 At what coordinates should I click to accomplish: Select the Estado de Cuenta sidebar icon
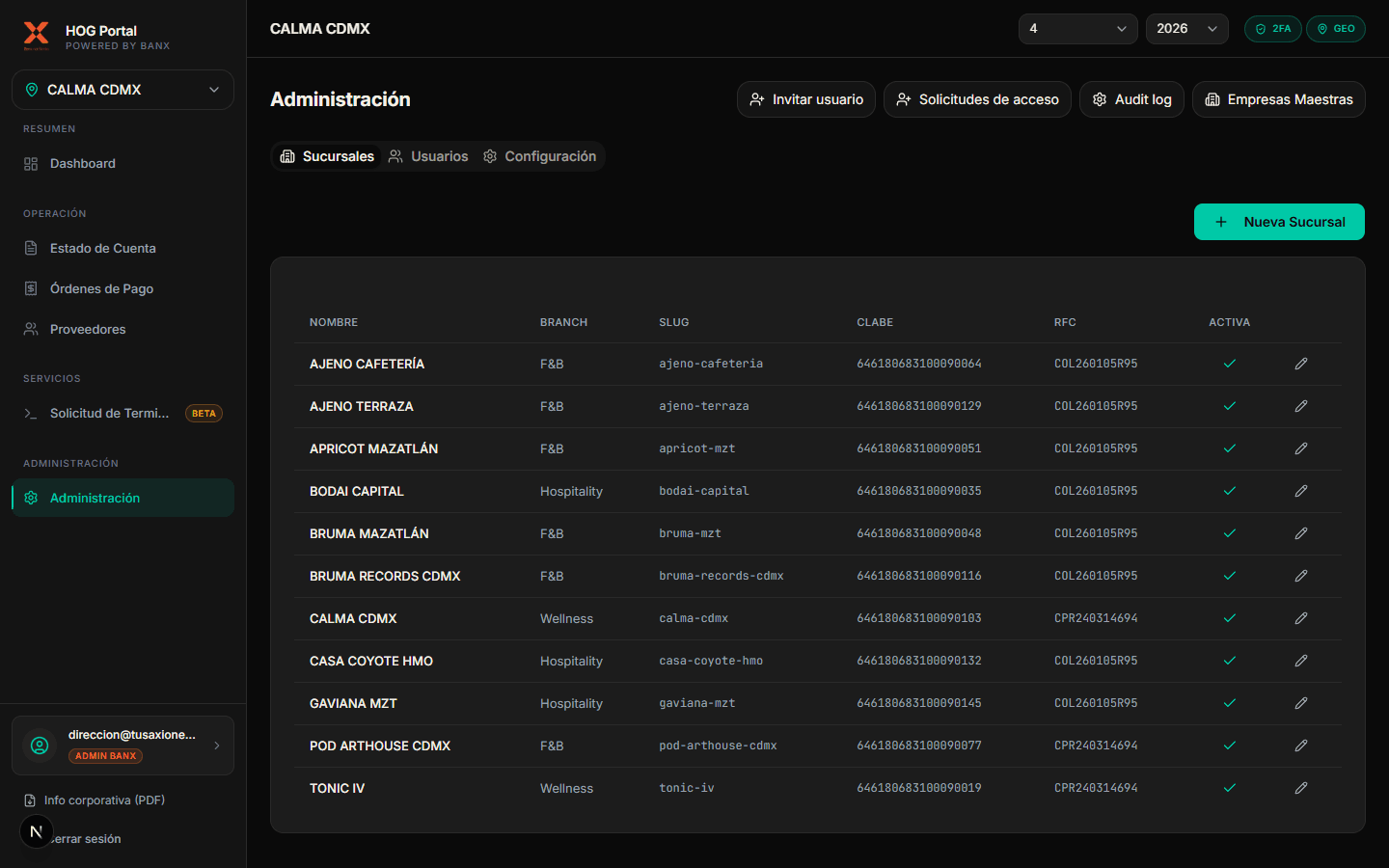[x=30, y=248]
